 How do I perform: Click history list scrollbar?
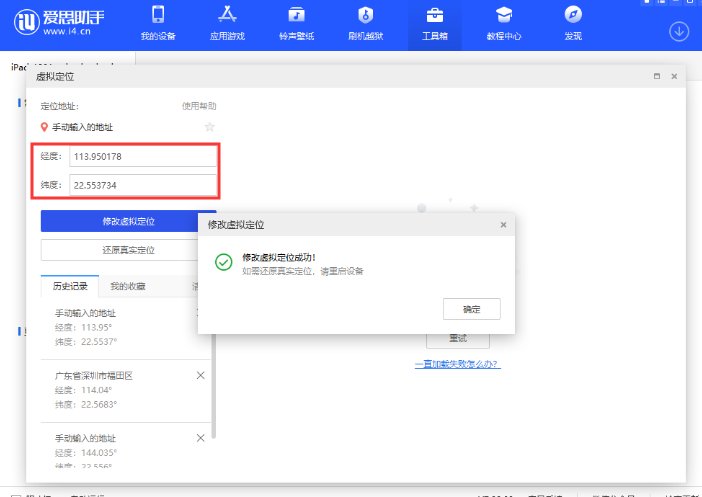[x=214, y=385]
